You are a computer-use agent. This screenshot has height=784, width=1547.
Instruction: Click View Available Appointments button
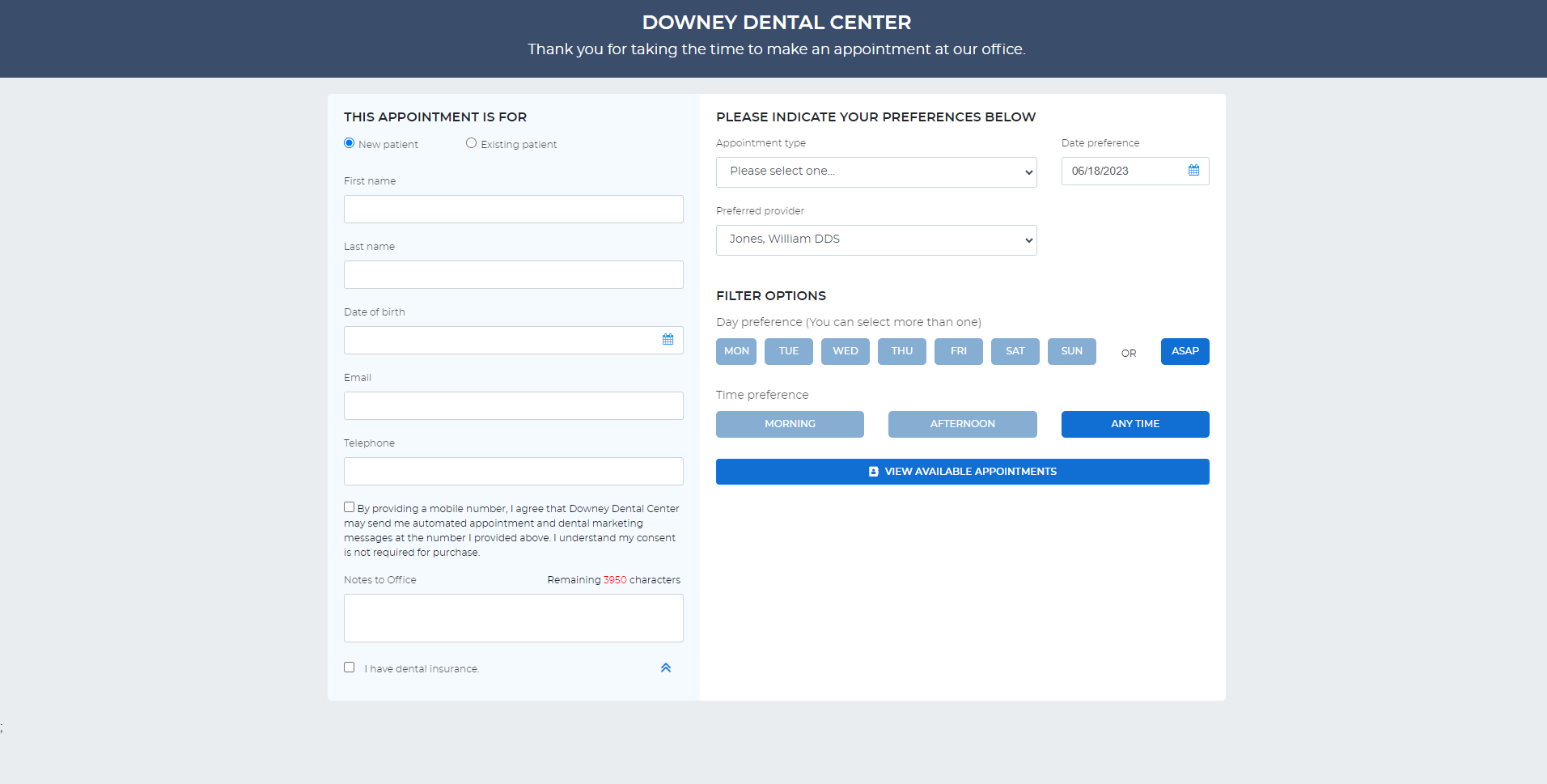(963, 472)
